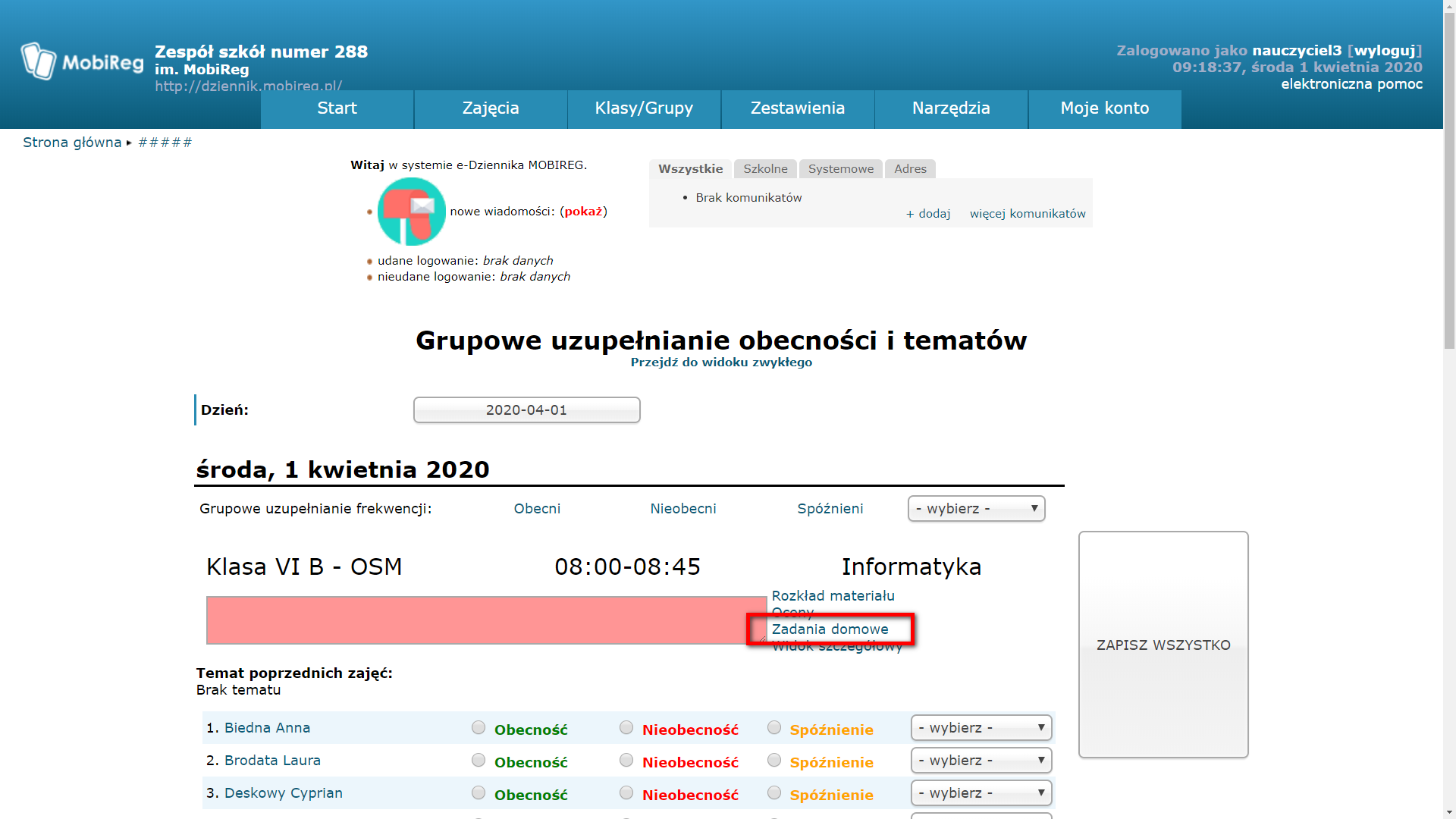
Task: Mark Biedna Anna as Obecność
Action: [x=479, y=728]
